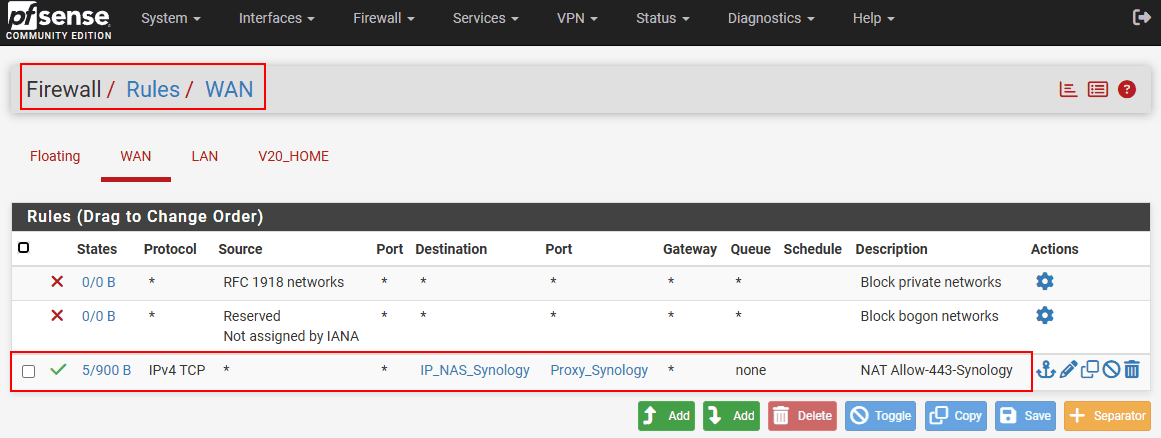1161x438 pixels.
Task: Click the Save button
Action: point(1025,416)
